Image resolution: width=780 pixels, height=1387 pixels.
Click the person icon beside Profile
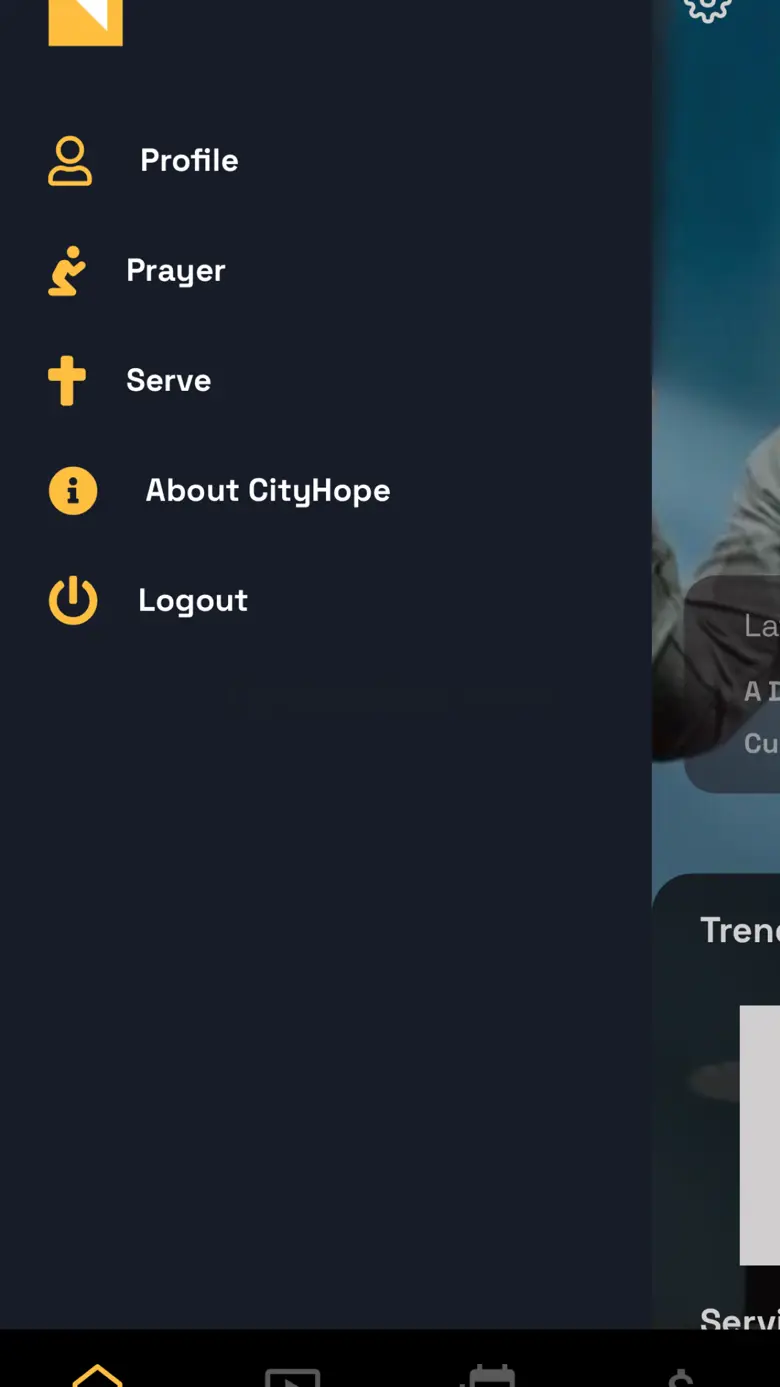point(70,161)
